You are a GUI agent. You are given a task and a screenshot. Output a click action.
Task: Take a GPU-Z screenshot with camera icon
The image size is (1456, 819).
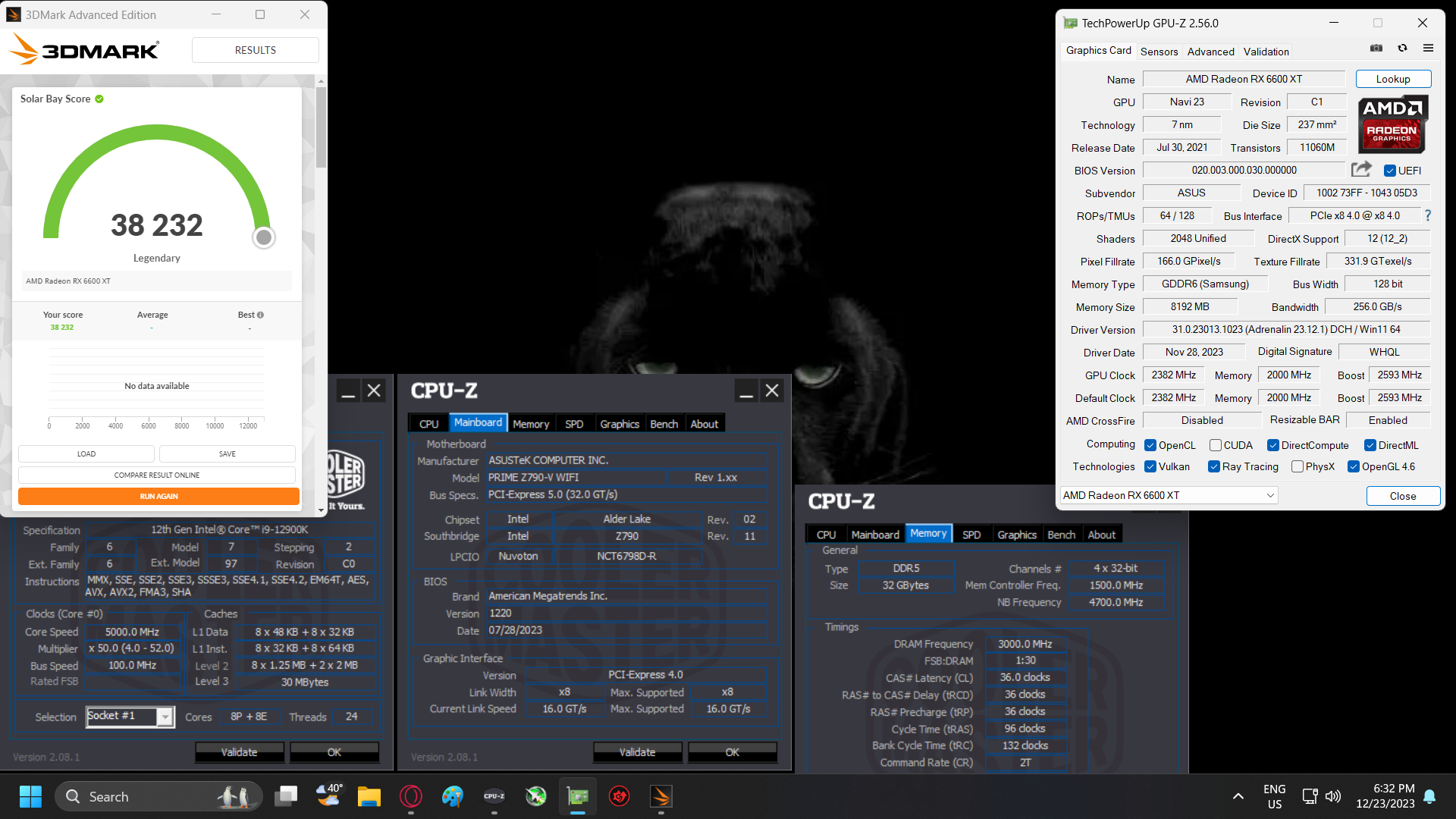click(x=1376, y=49)
